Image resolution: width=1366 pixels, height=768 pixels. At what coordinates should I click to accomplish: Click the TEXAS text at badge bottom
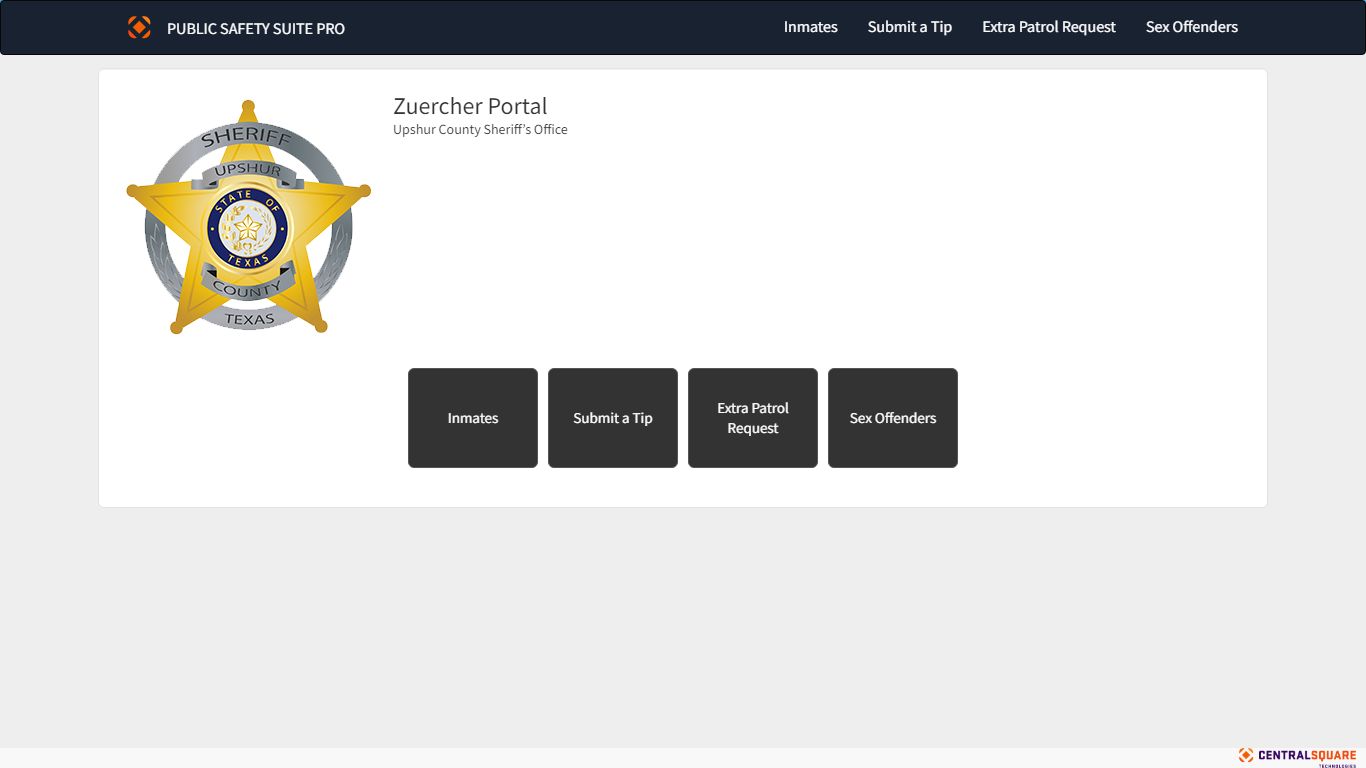click(x=249, y=319)
